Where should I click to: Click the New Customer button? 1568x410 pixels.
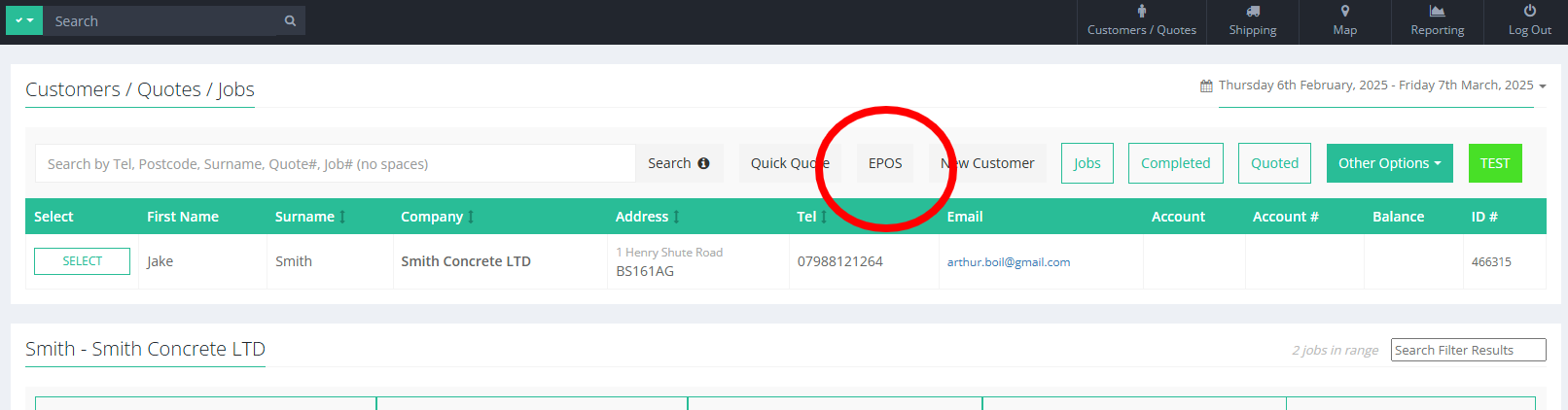coord(987,163)
